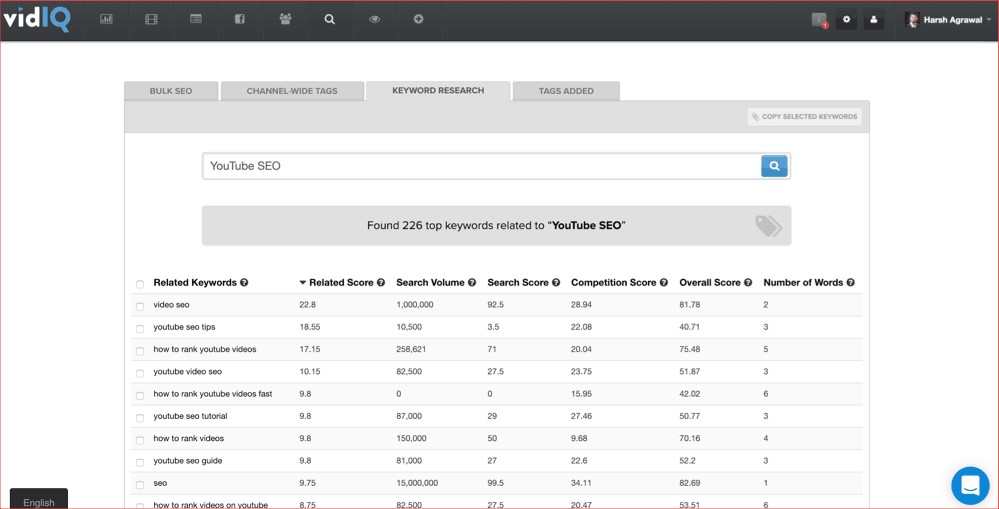The image size is (999, 509).
Task: Open the Facebook icon in navbar
Action: coord(240,20)
